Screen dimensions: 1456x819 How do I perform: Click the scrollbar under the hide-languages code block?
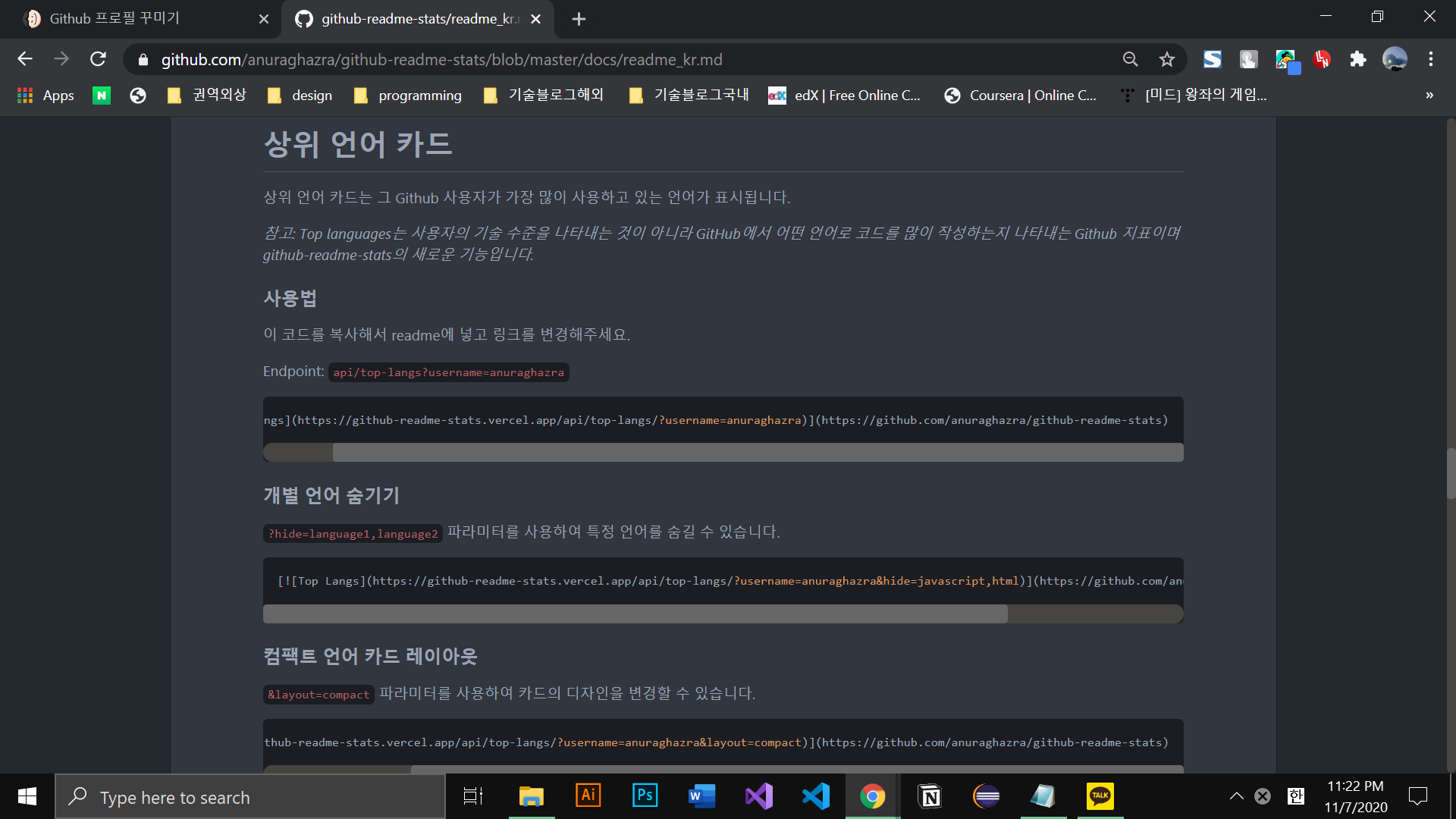point(635,613)
